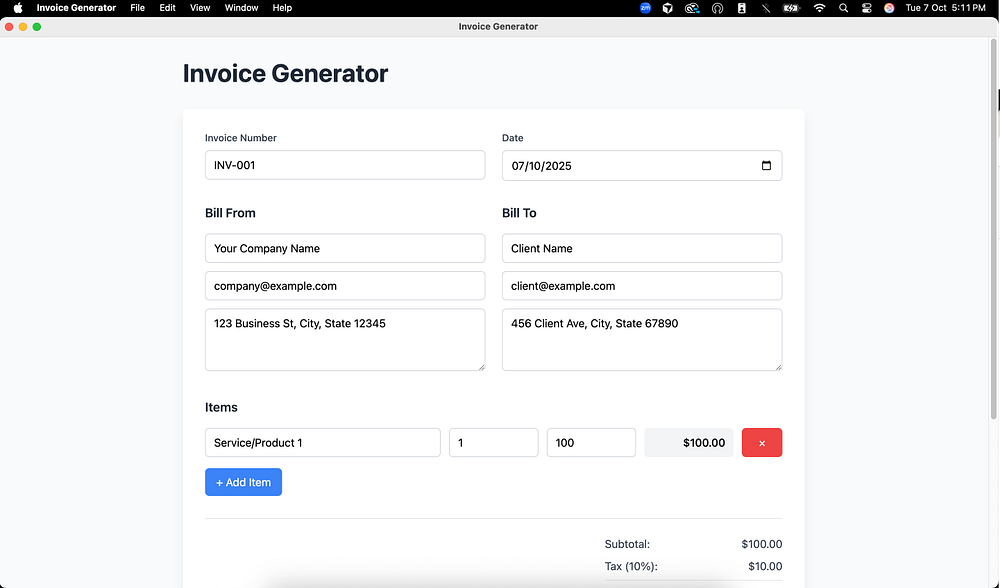Image resolution: width=1000 pixels, height=588 pixels.
Task: Open the Invoice Generator app menu
Action: coord(76,8)
